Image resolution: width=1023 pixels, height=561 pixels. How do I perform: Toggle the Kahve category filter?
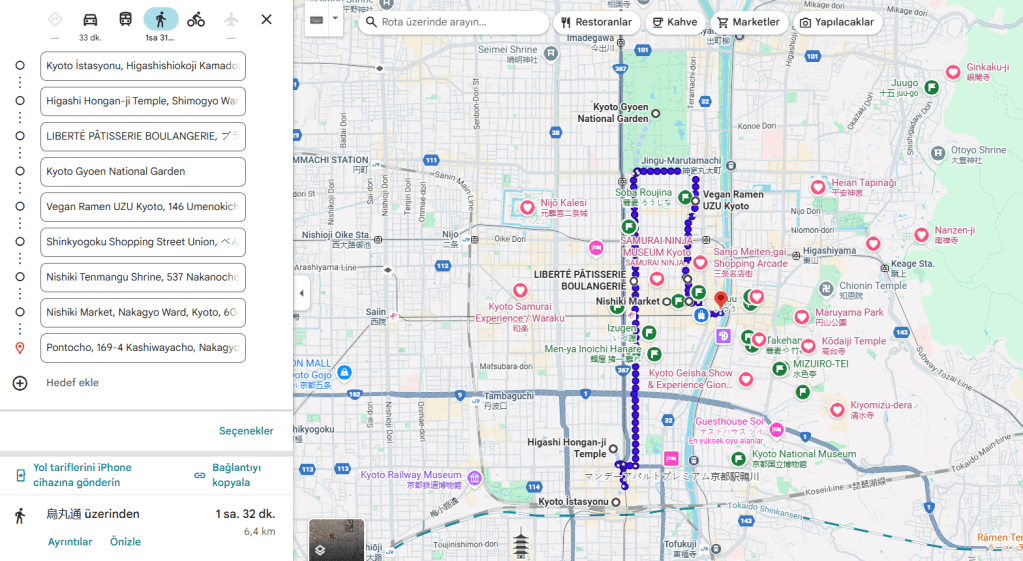point(674,22)
